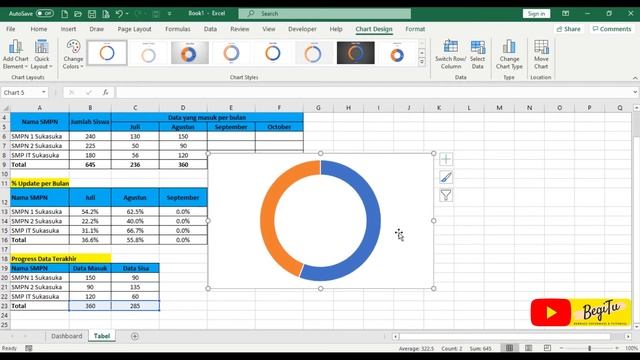Collapse the ribbon with the chevron

coord(635,78)
